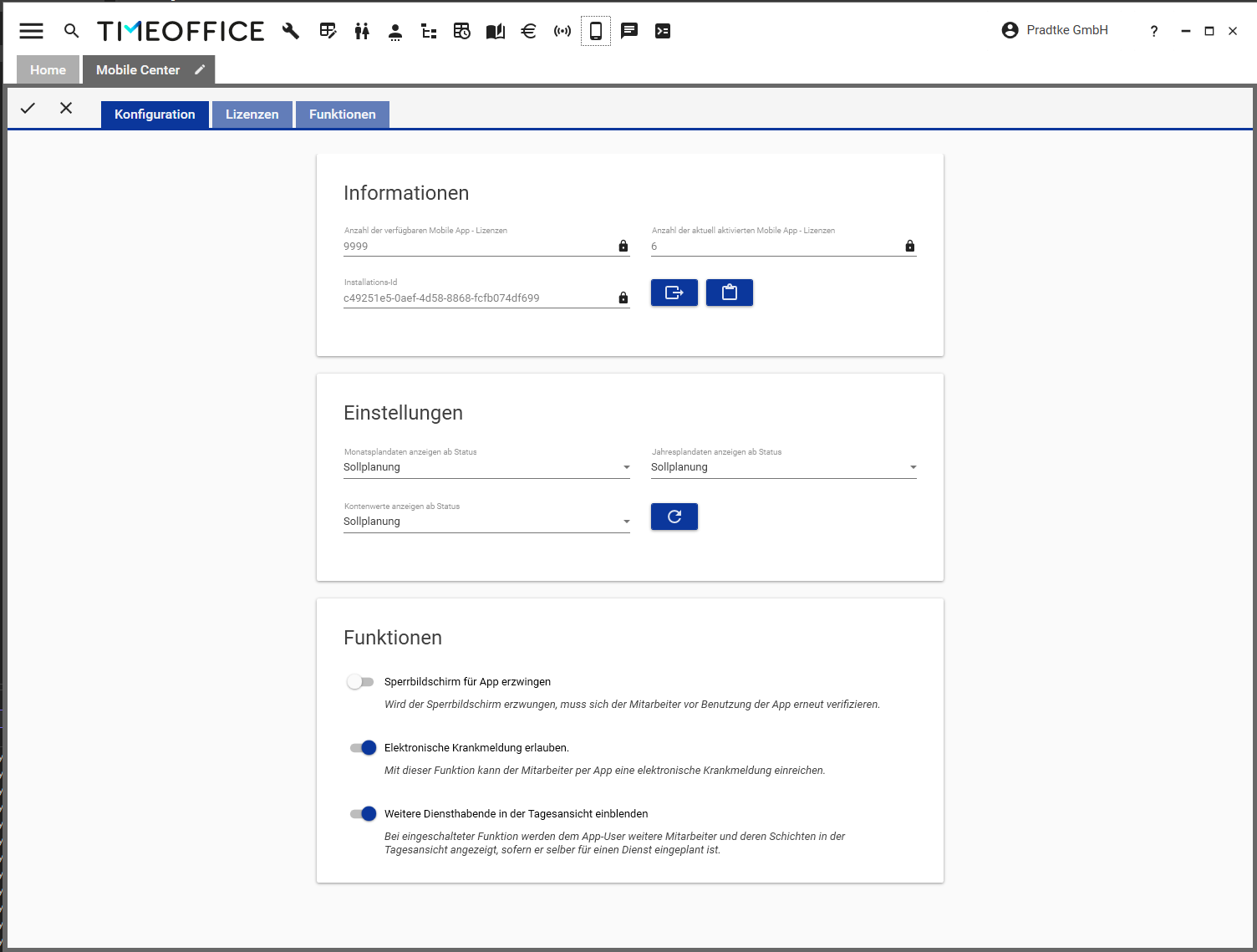Image resolution: width=1257 pixels, height=952 pixels.
Task: Open Monatsplandaten anzeigen ab Status dropdown
Action: coord(486,467)
